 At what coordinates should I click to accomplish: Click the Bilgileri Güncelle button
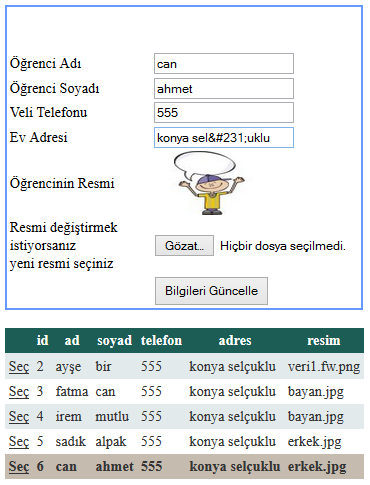pos(211,291)
